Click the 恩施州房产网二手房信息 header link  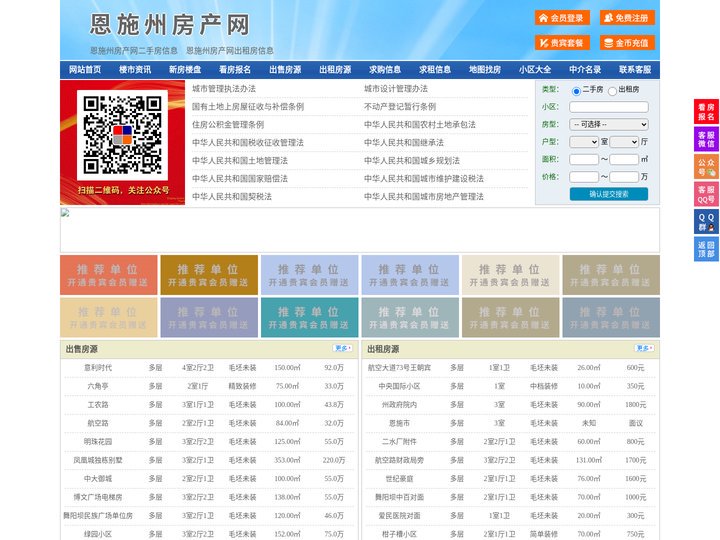134,51
